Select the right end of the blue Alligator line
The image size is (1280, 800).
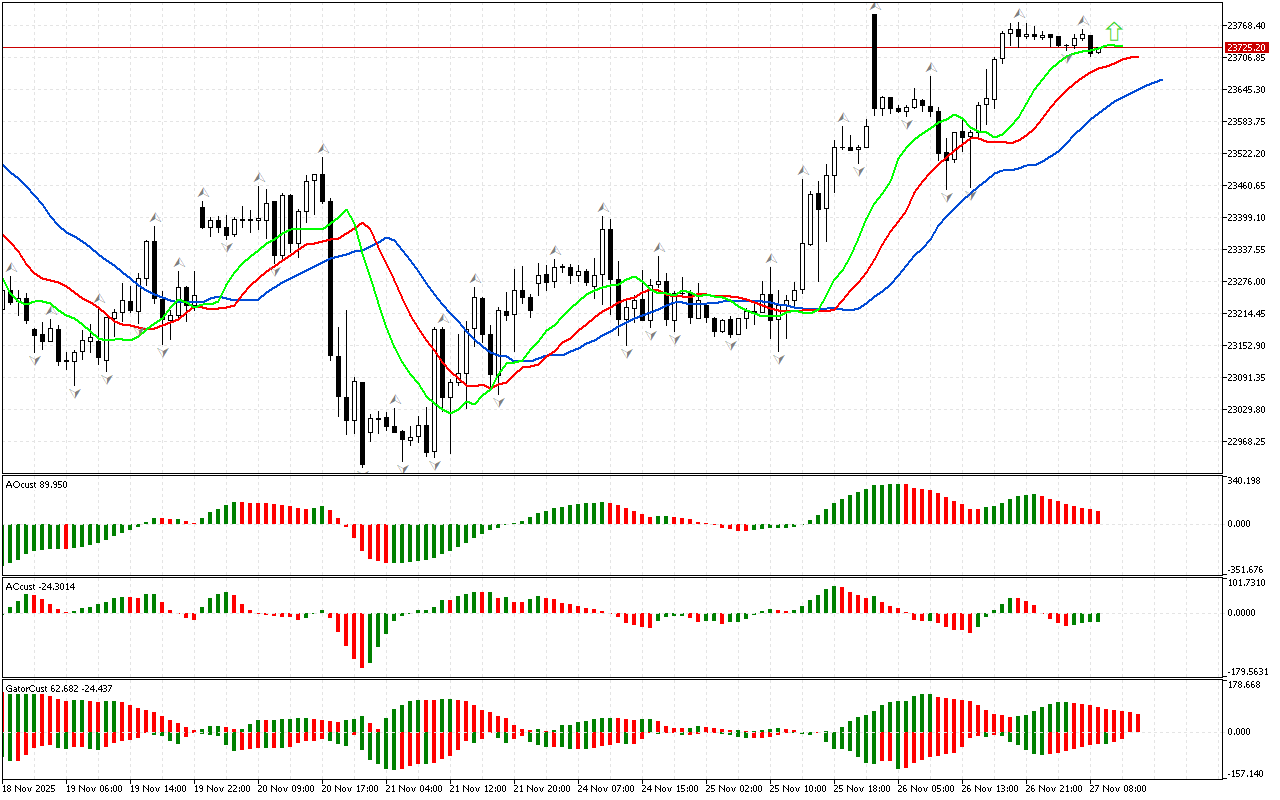[x=1161, y=79]
